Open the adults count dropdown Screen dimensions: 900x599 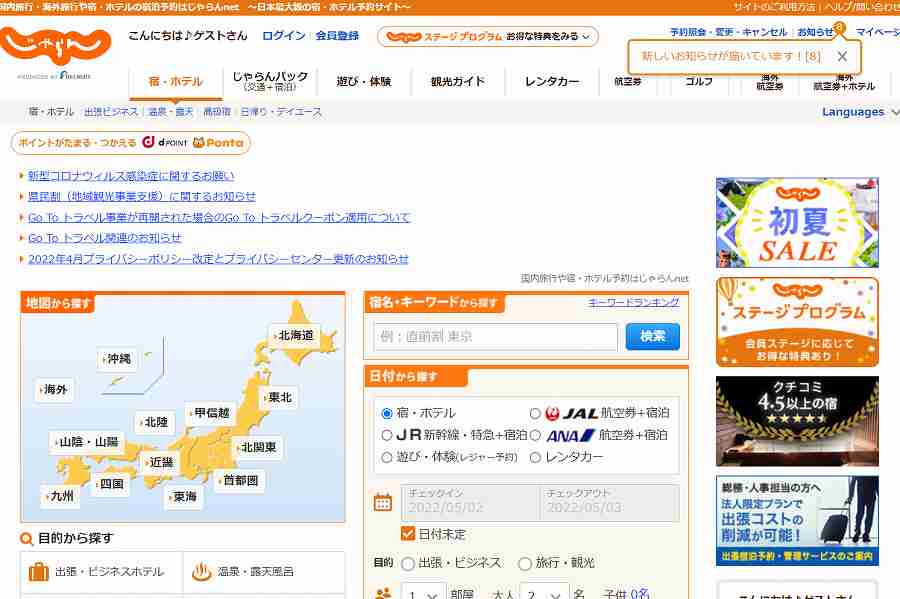544,593
